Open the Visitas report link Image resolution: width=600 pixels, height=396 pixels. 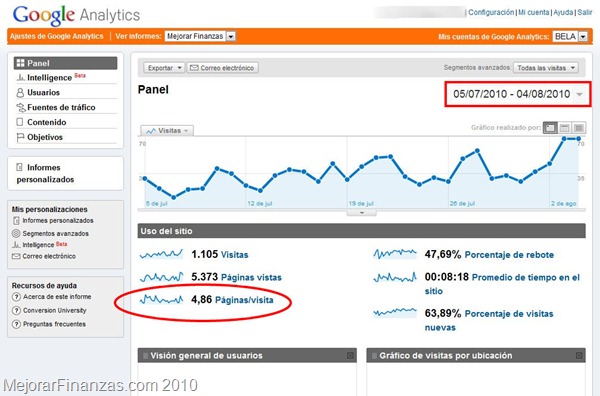tap(235, 254)
